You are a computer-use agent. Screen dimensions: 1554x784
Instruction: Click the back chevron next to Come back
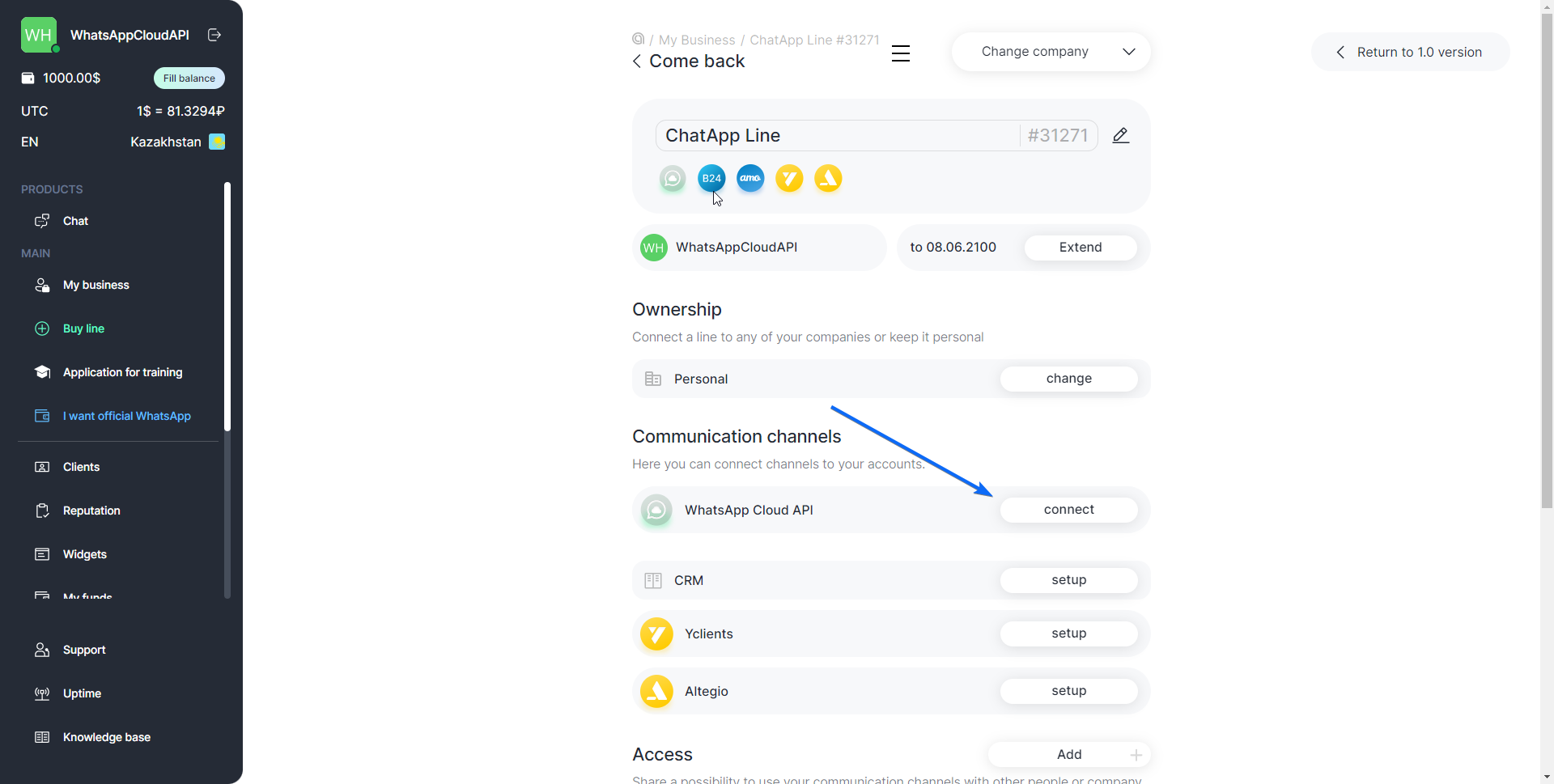coord(636,61)
